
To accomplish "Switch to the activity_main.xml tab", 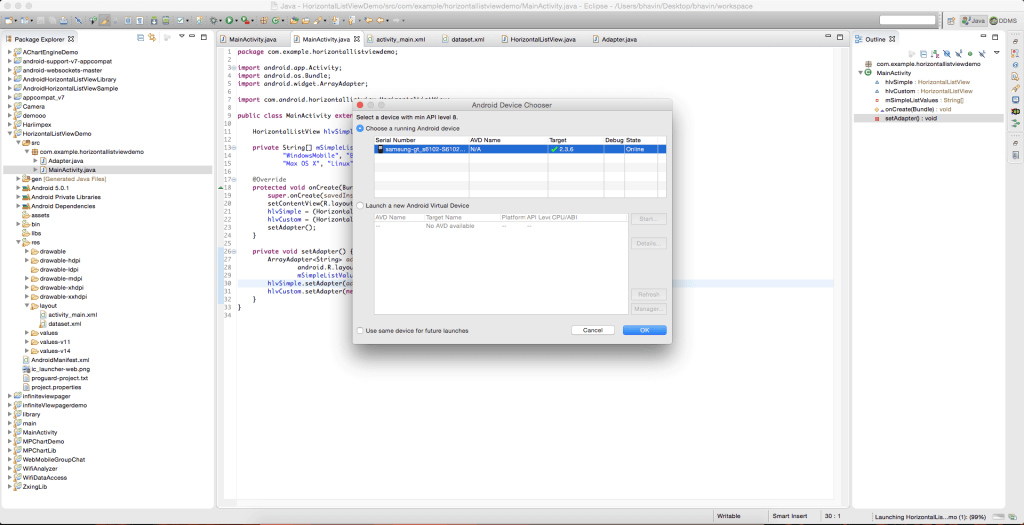I will [396, 39].
